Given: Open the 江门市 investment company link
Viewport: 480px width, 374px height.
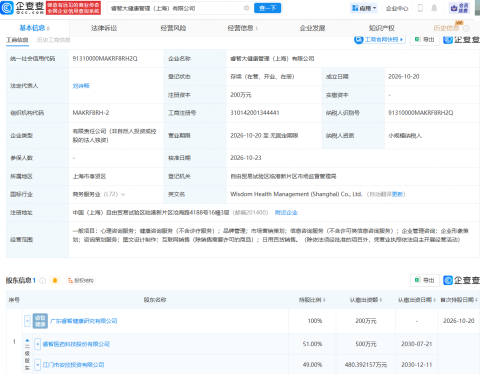Looking at the screenshot, I should coord(73,365).
